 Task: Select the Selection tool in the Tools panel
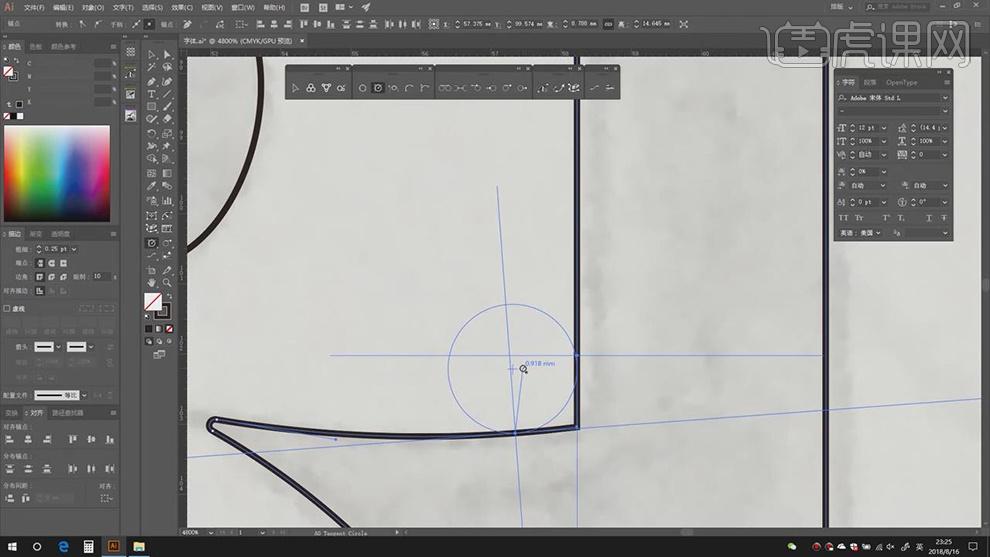point(152,55)
